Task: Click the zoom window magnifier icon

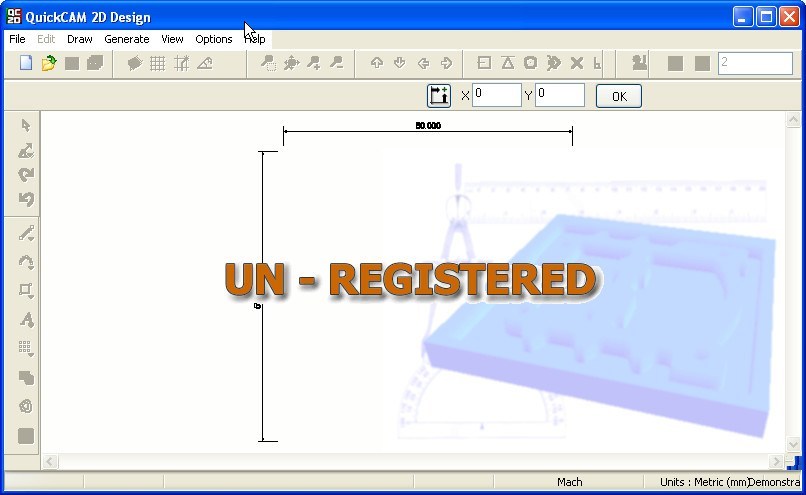Action: (268, 63)
